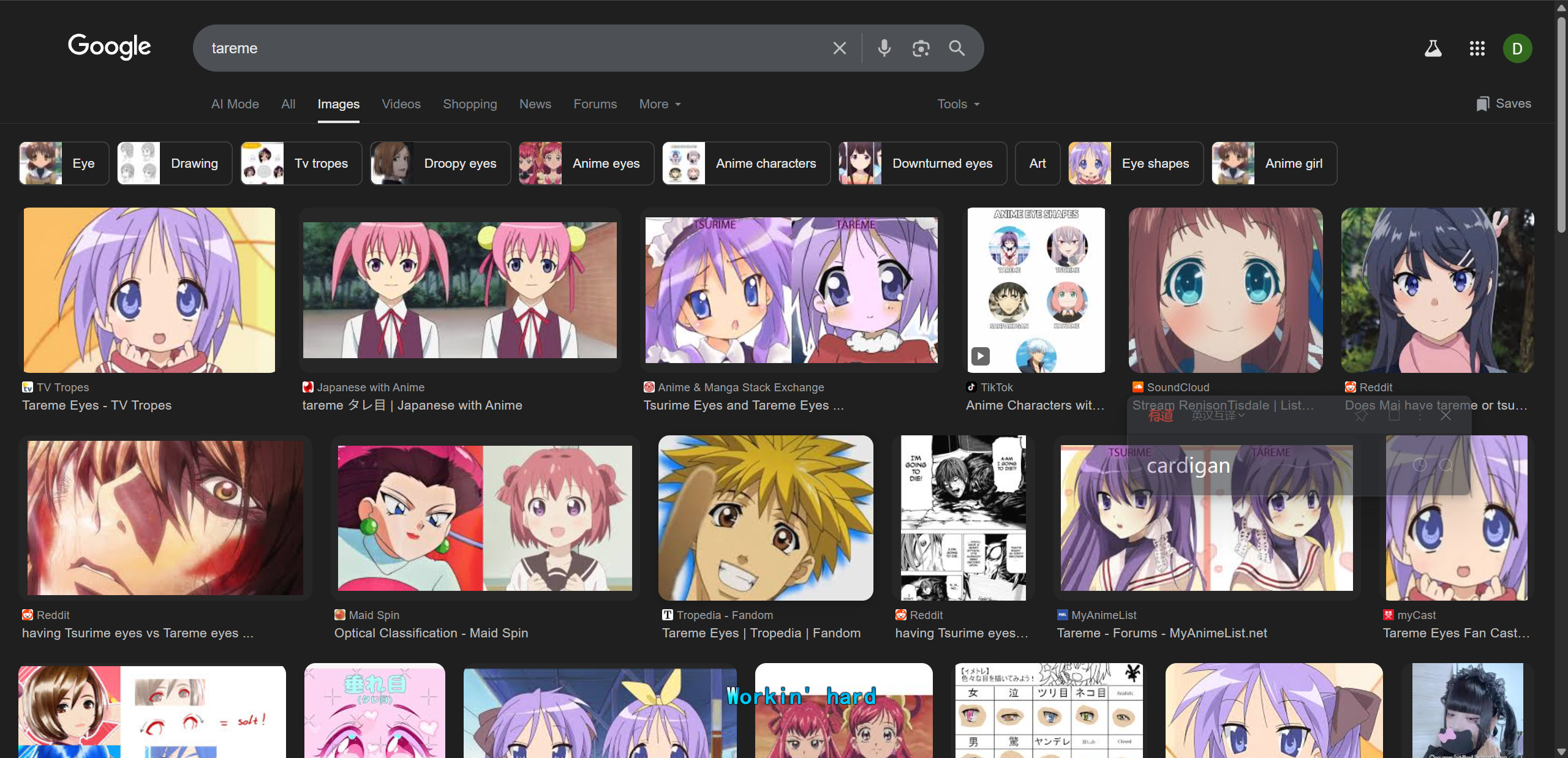
Task: Switch to the All results tab
Action: [x=288, y=104]
